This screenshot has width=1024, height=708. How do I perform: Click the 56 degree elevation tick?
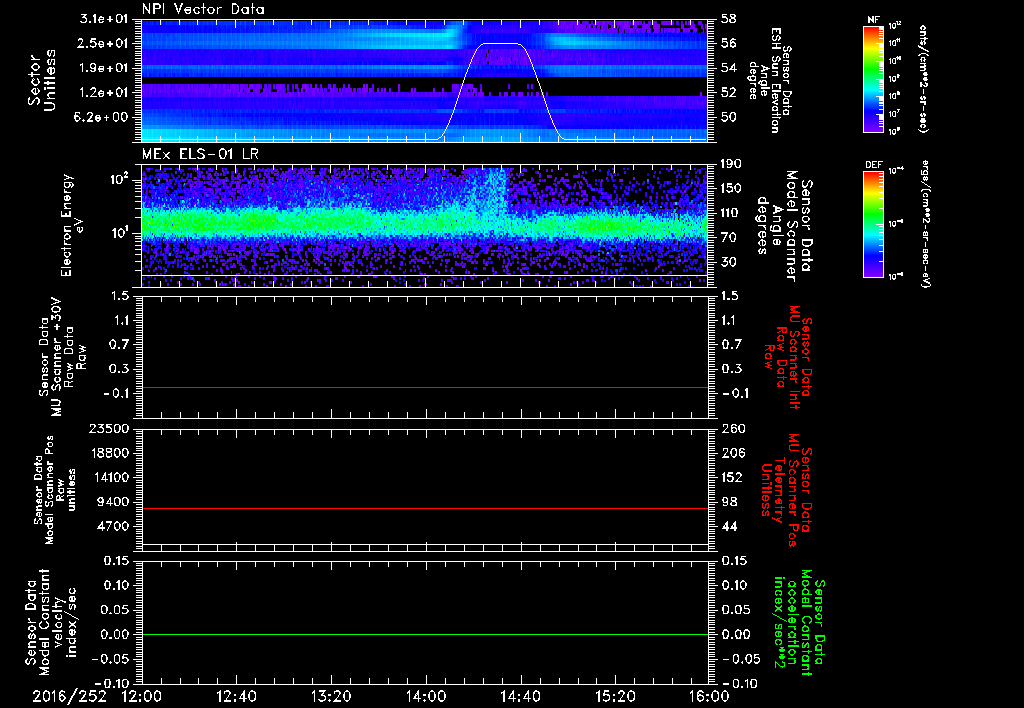(729, 43)
